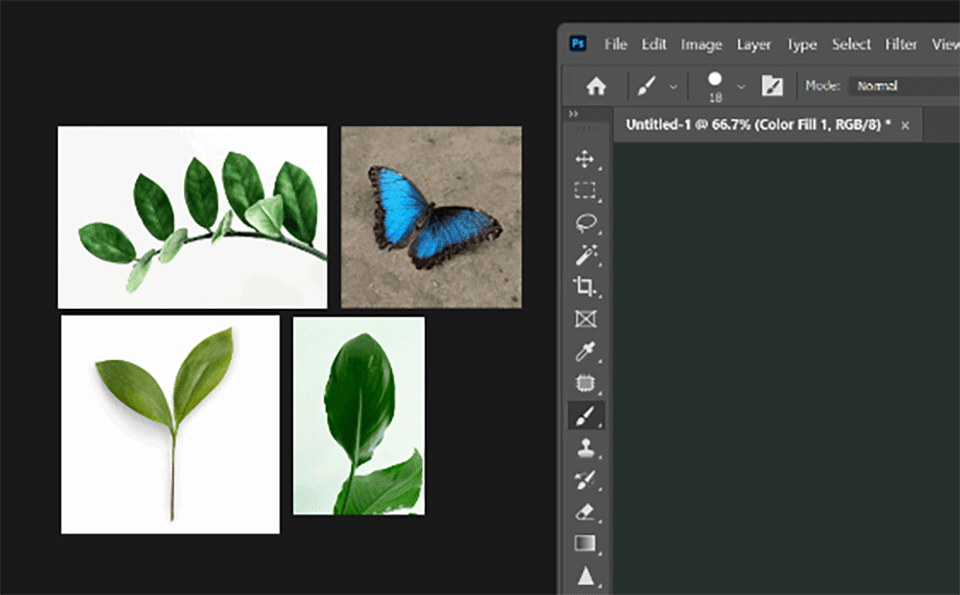Open the File menu
The image size is (960, 595).
[x=615, y=44]
